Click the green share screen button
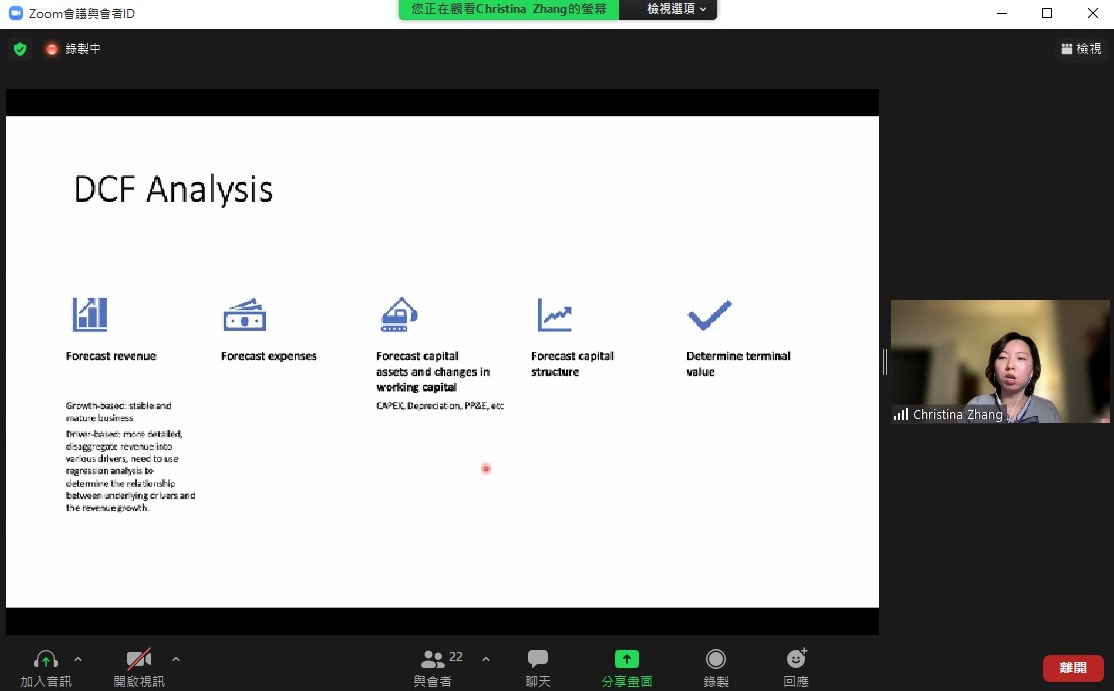The height and width of the screenshot is (691, 1114). [627, 660]
